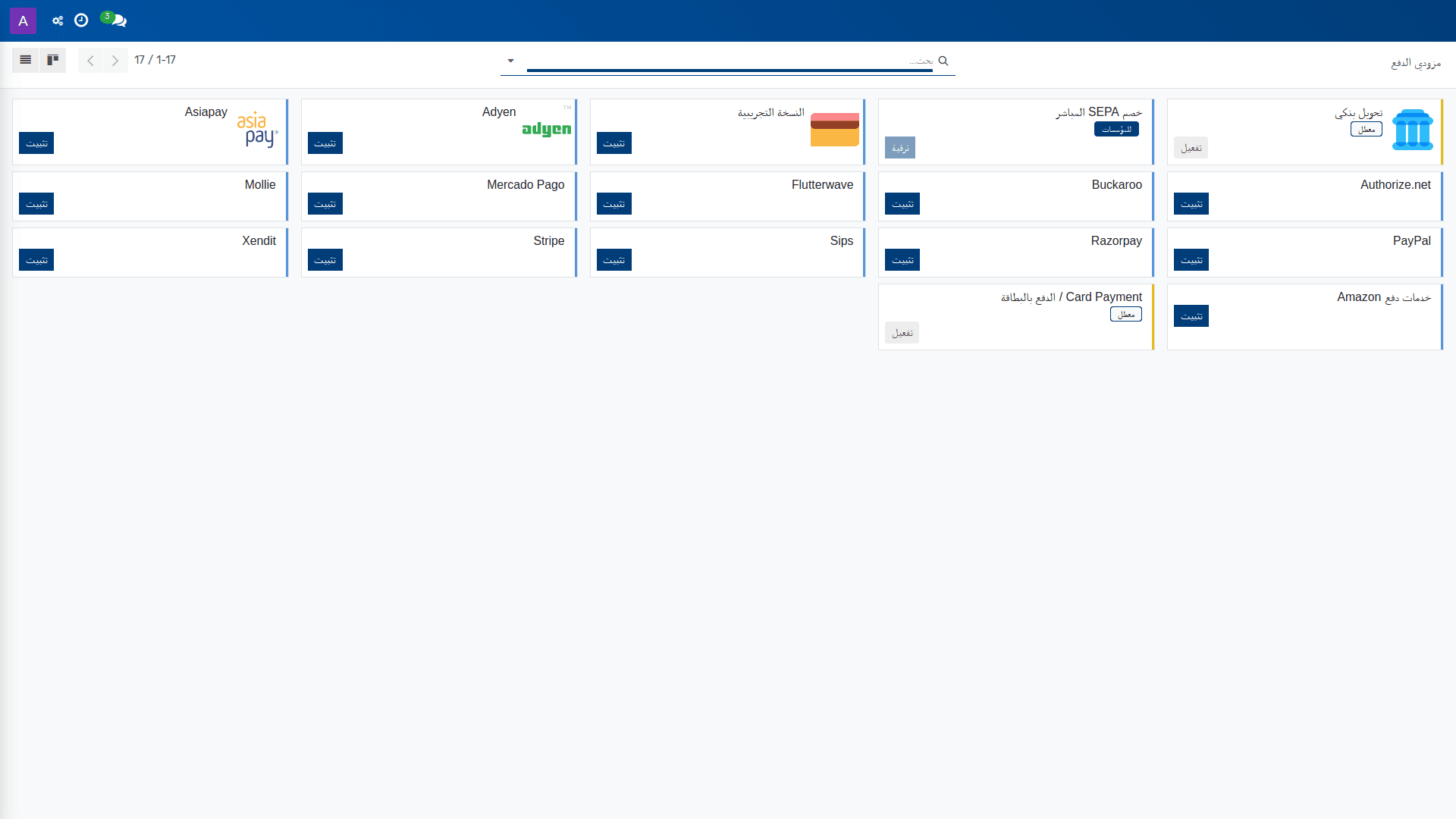Switch to list view
This screenshot has height=819, width=1456.
26,60
